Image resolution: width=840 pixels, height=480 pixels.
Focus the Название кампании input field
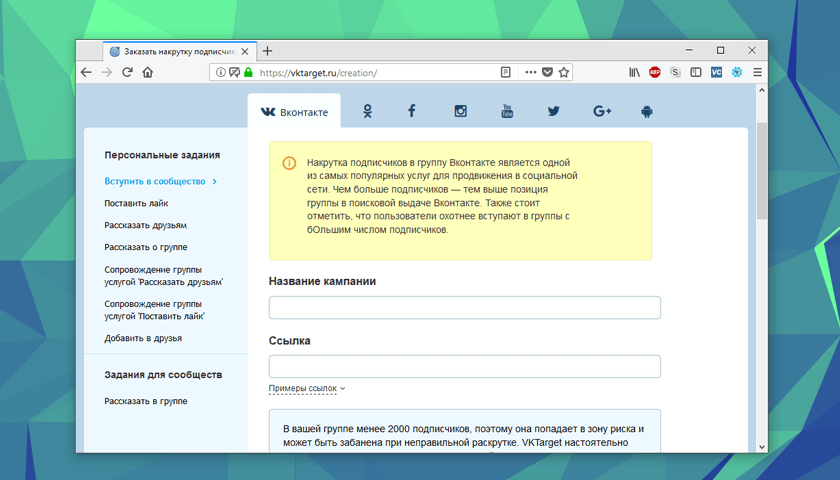(464, 308)
